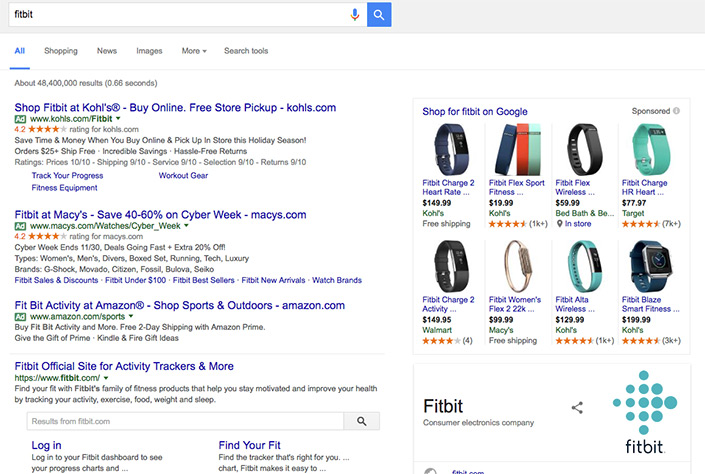Open the Fitbit Charge 2 Activity Walmart image
Viewport: 705px width, 474px height.
tap(451, 266)
